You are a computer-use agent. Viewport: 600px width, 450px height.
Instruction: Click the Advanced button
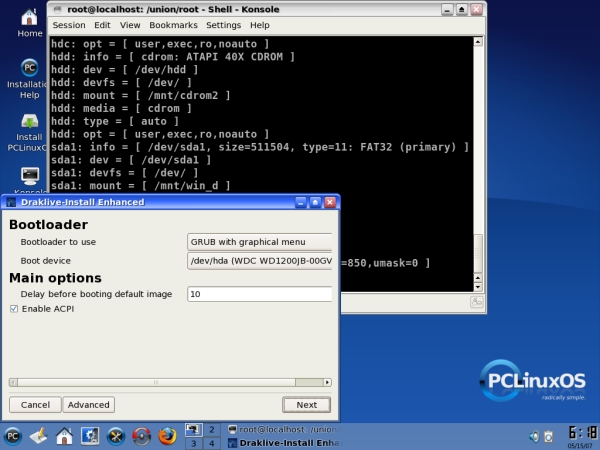coord(88,405)
